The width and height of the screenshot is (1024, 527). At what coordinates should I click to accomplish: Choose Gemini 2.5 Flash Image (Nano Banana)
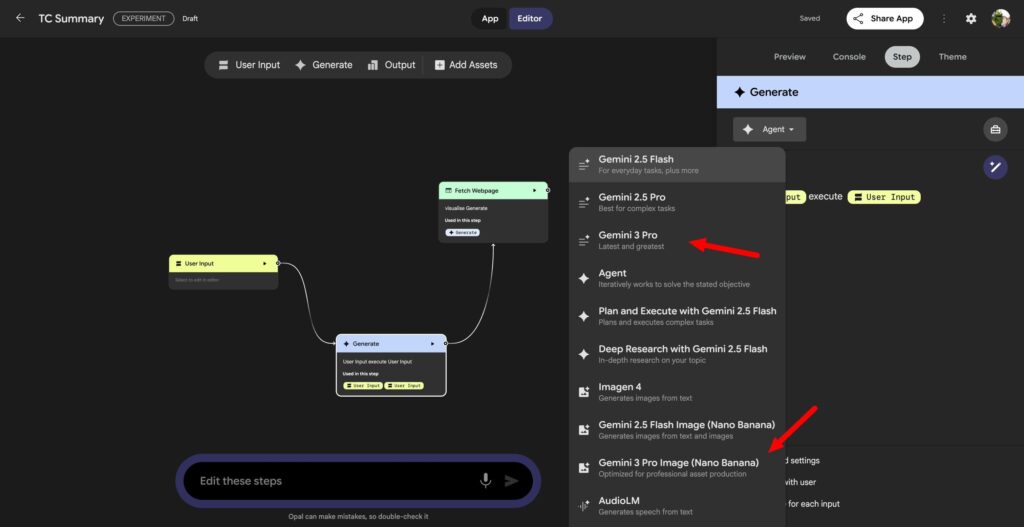(x=677, y=429)
